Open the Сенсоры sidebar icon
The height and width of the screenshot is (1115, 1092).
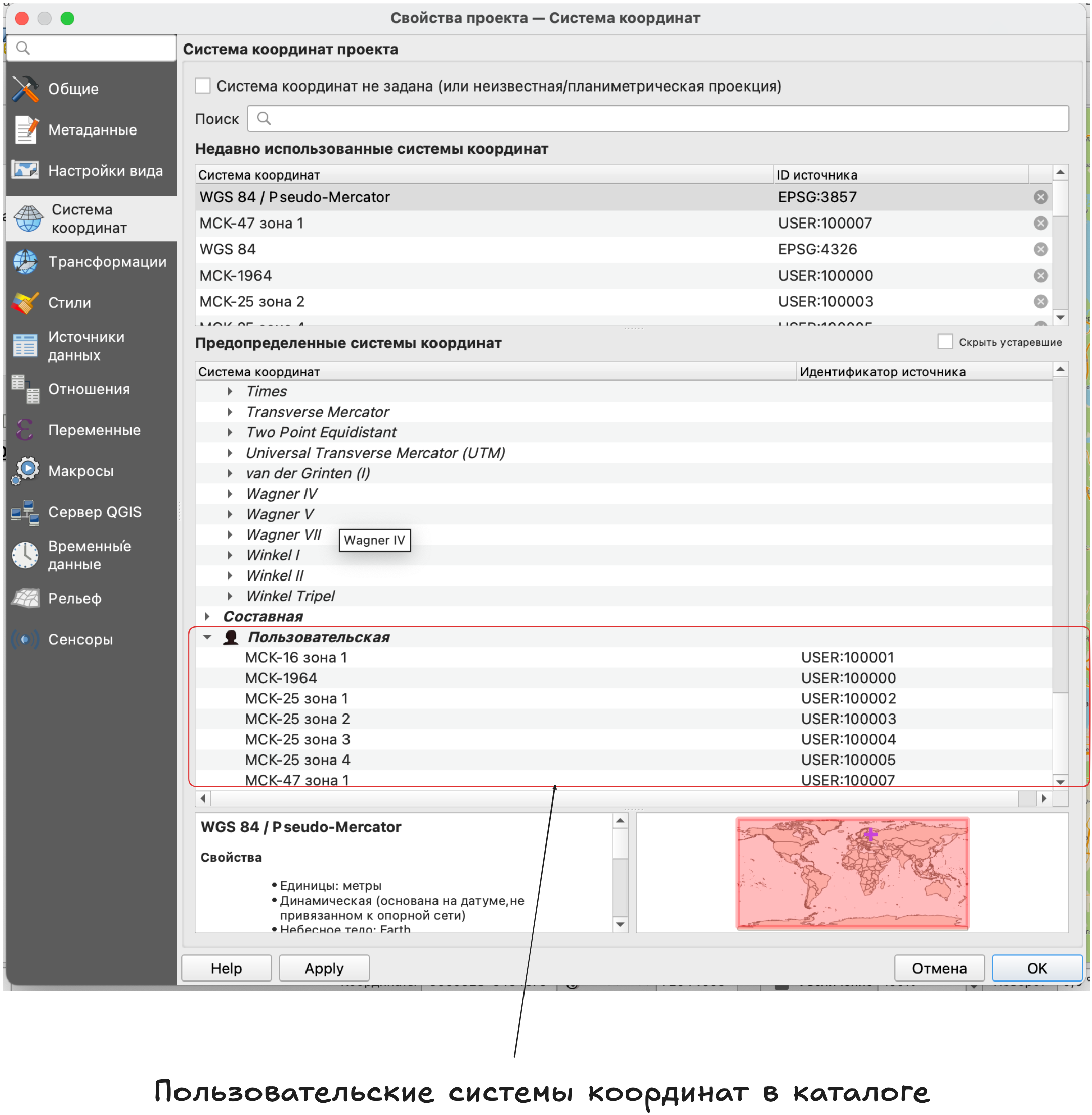(25, 639)
